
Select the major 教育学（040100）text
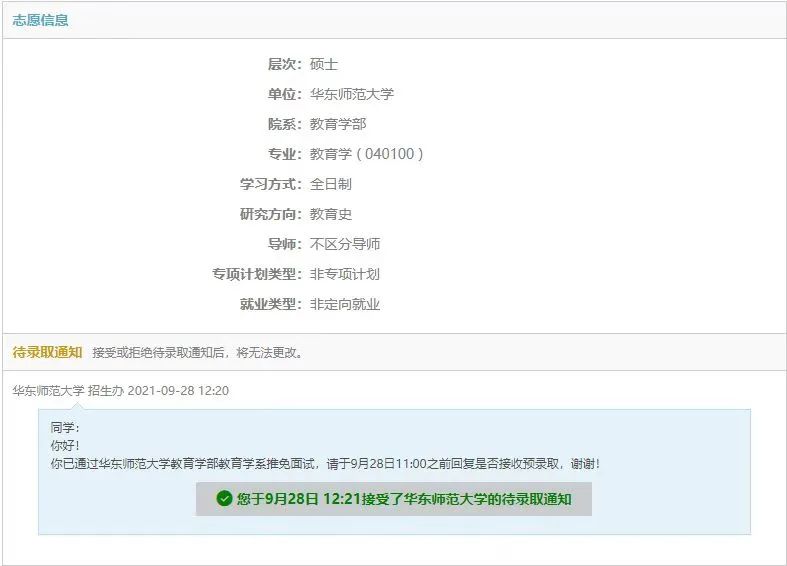pos(367,154)
